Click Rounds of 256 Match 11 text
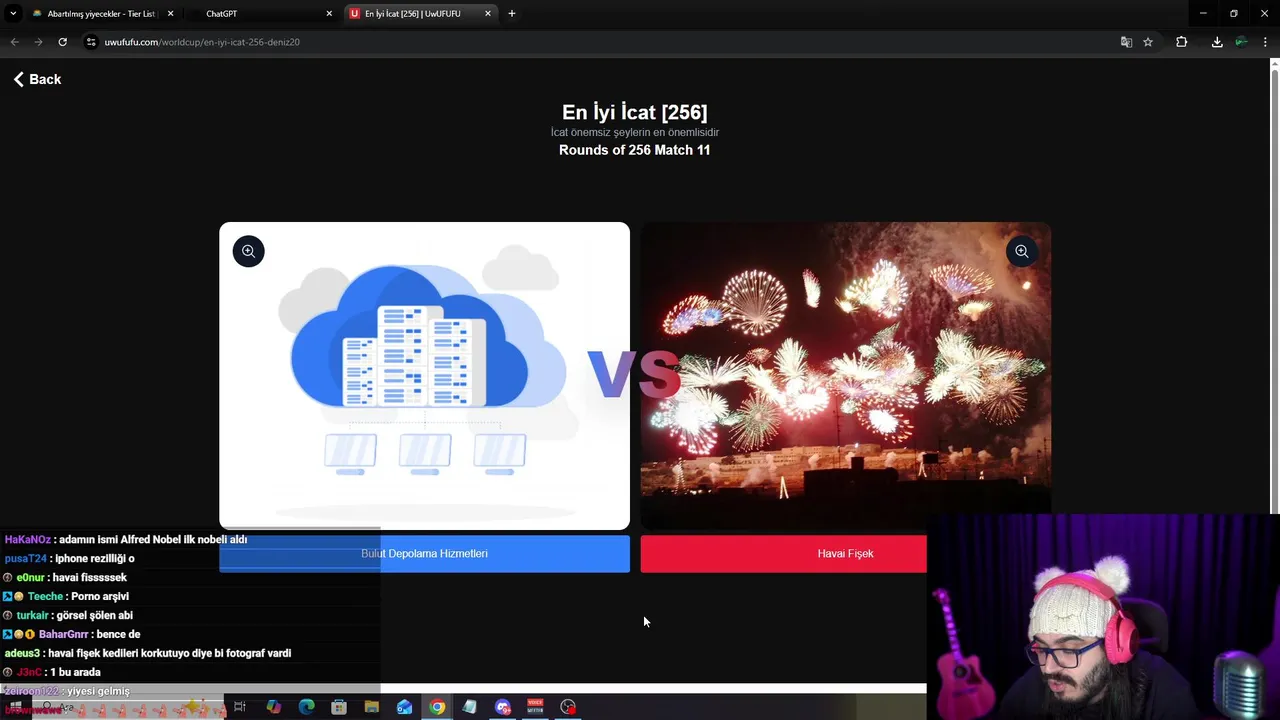The height and width of the screenshot is (720, 1280). 634,150
